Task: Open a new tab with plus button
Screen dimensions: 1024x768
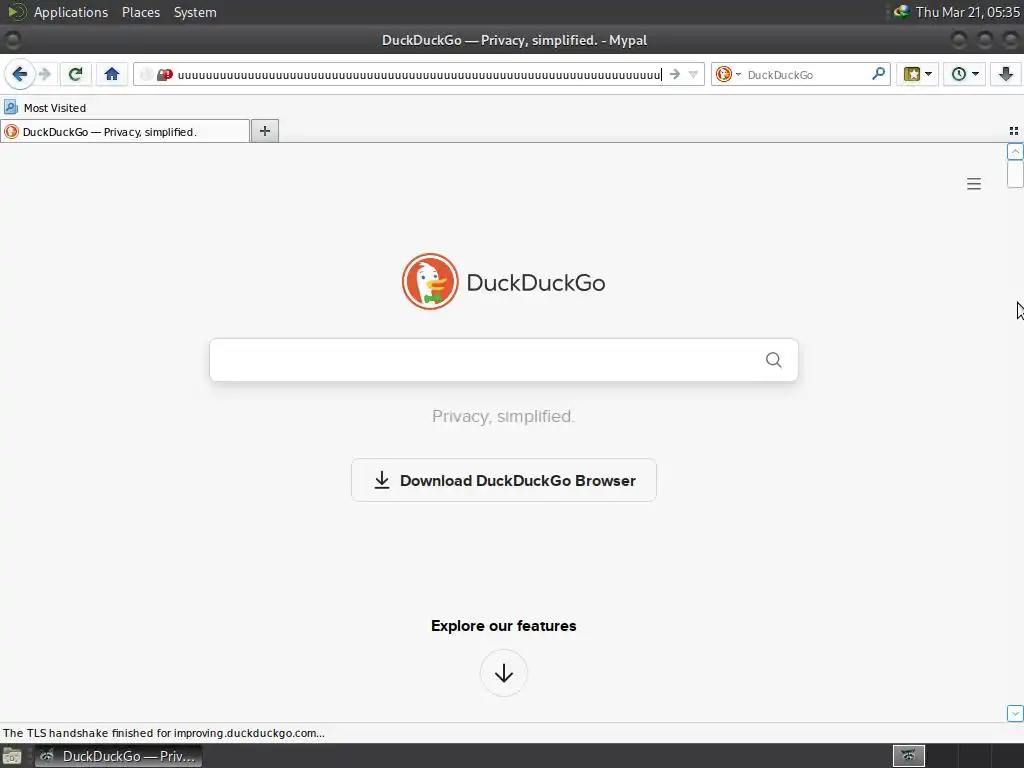Action: (x=265, y=131)
